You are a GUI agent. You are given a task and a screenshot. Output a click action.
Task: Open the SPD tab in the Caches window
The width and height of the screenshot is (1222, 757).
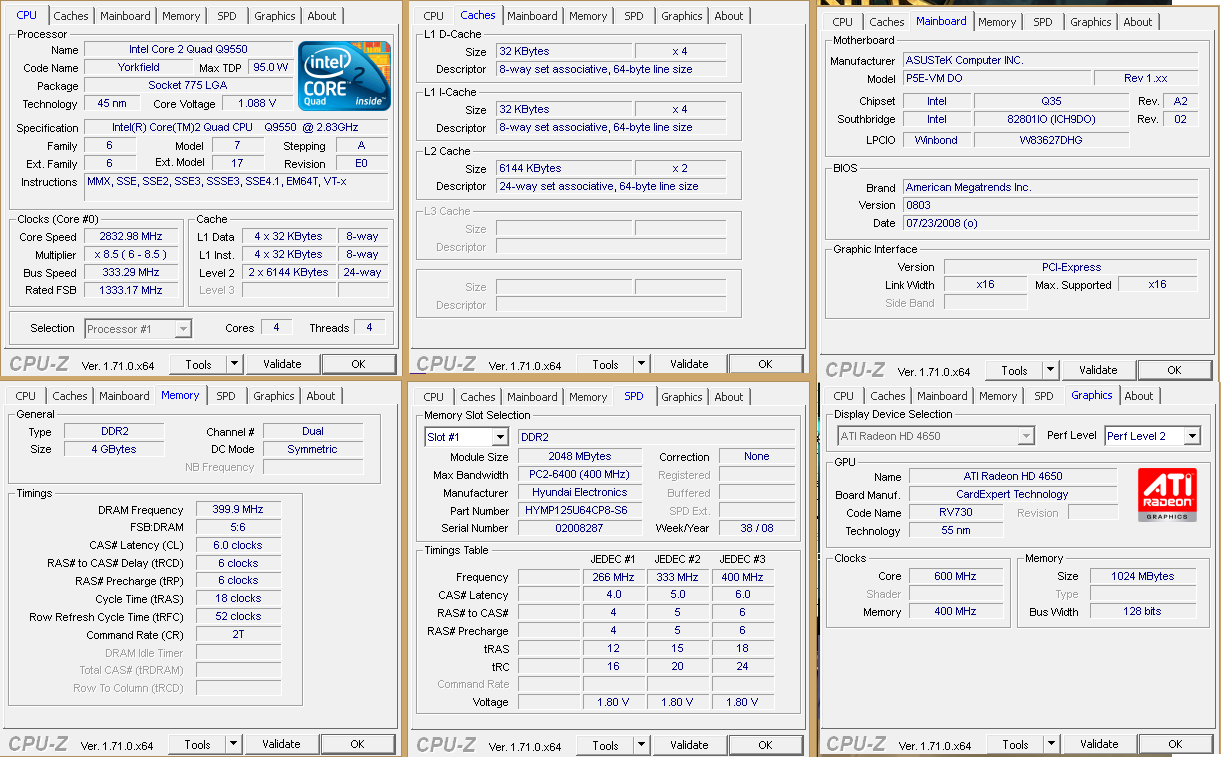click(634, 16)
